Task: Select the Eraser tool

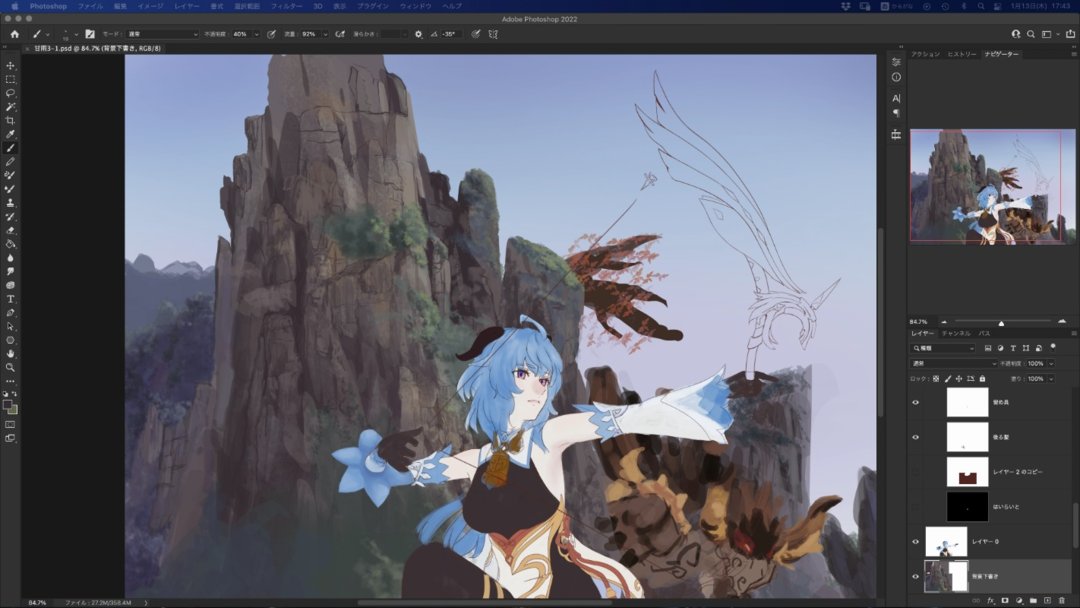Action: click(10, 231)
